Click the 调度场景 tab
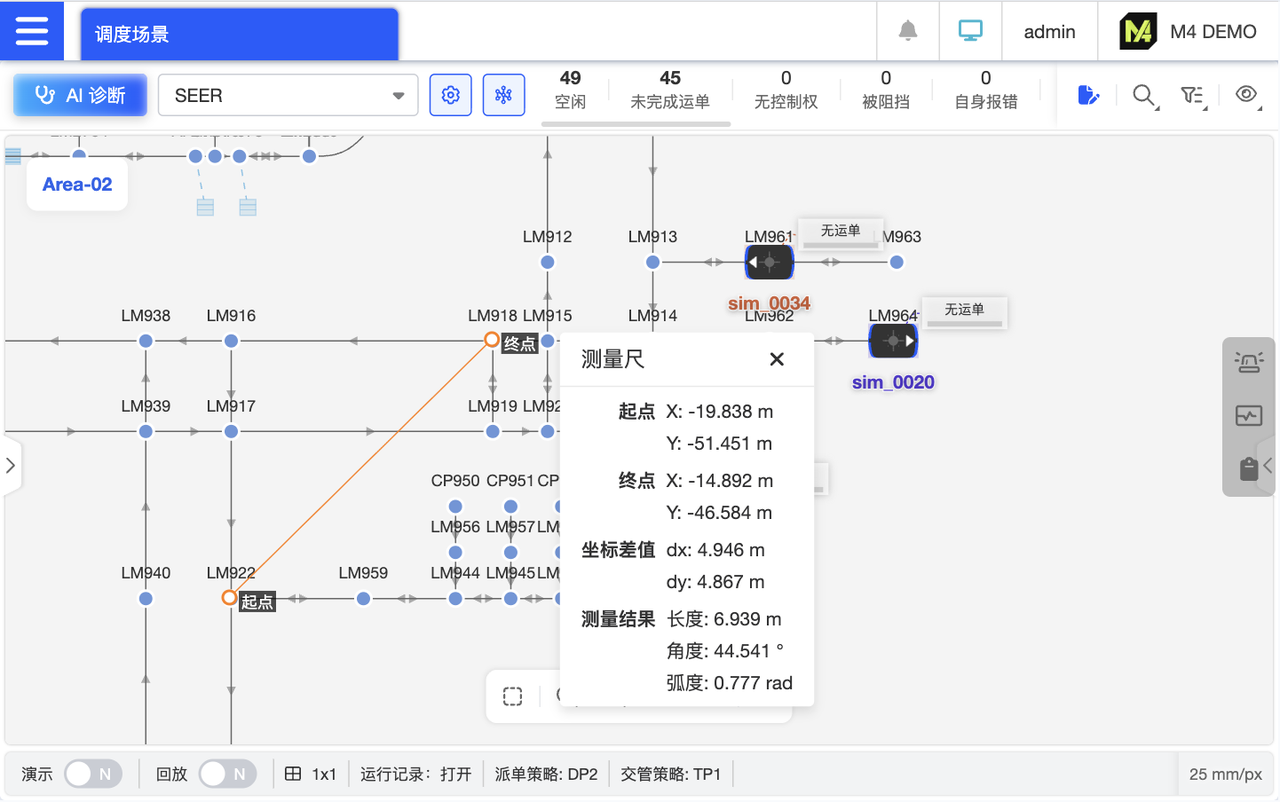Screen dimensions: 1280x802 238,33
